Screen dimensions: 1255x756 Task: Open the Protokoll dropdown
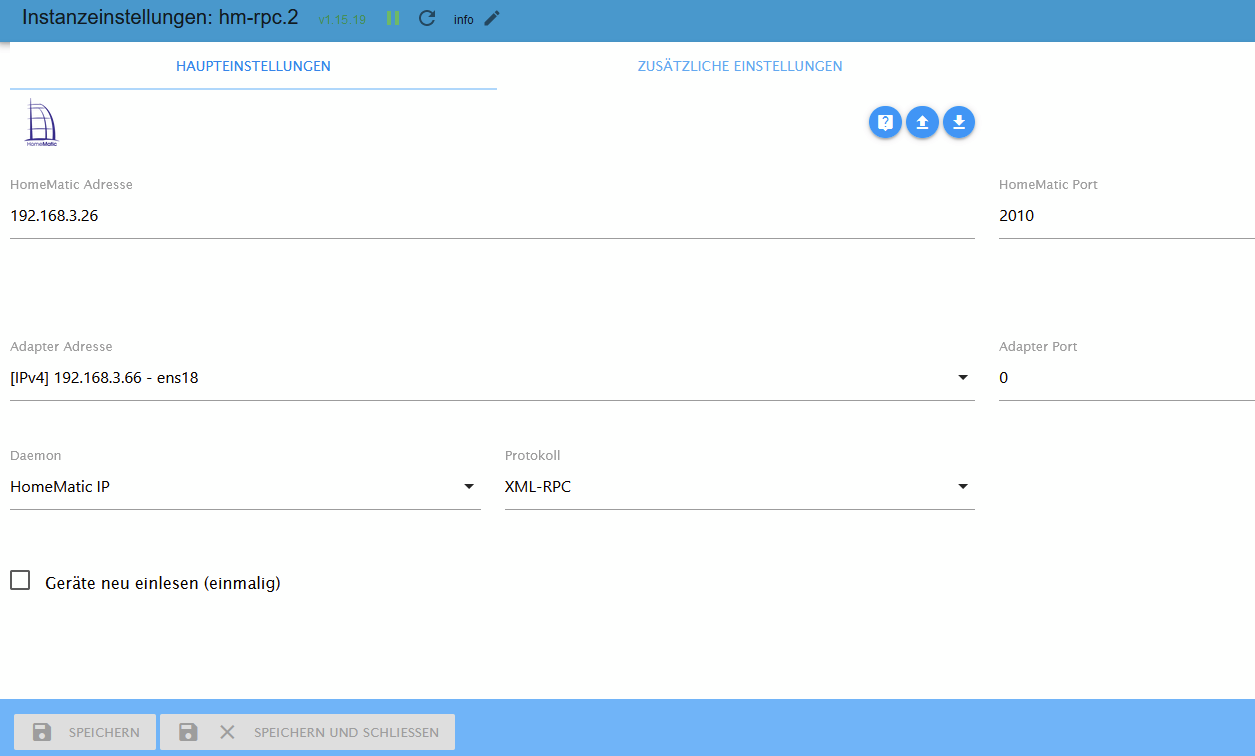point(740,487)
